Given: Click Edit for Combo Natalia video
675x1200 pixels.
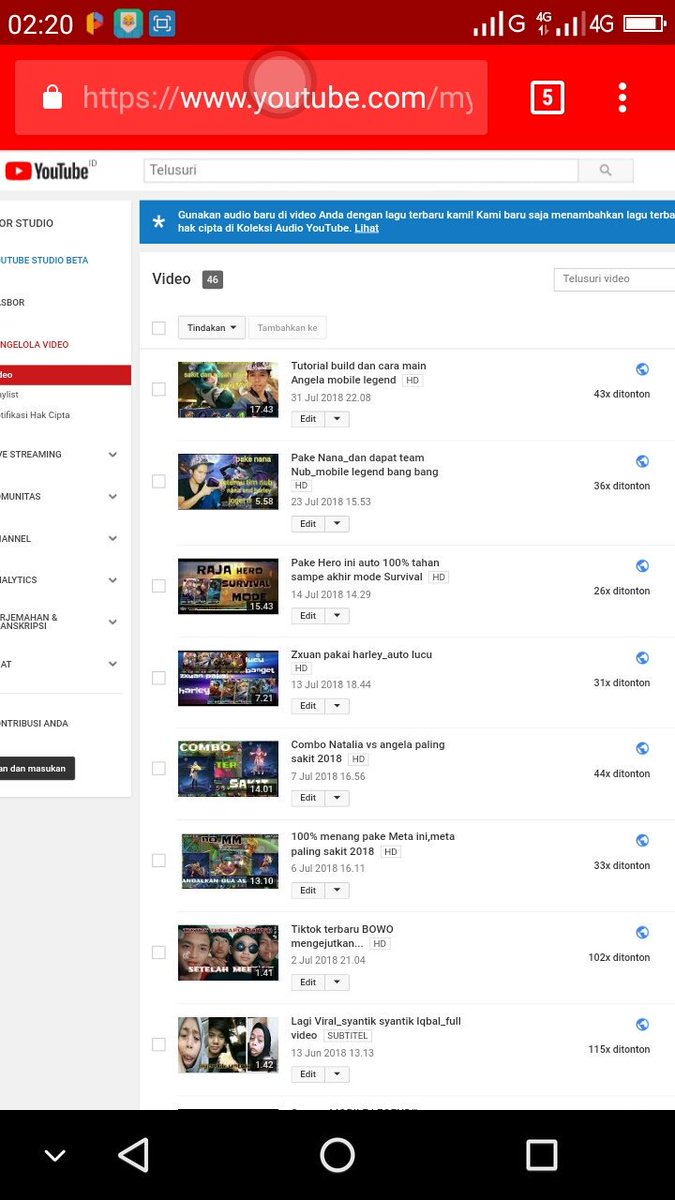Looking at the screenshot, I should (x=308, y=798).
